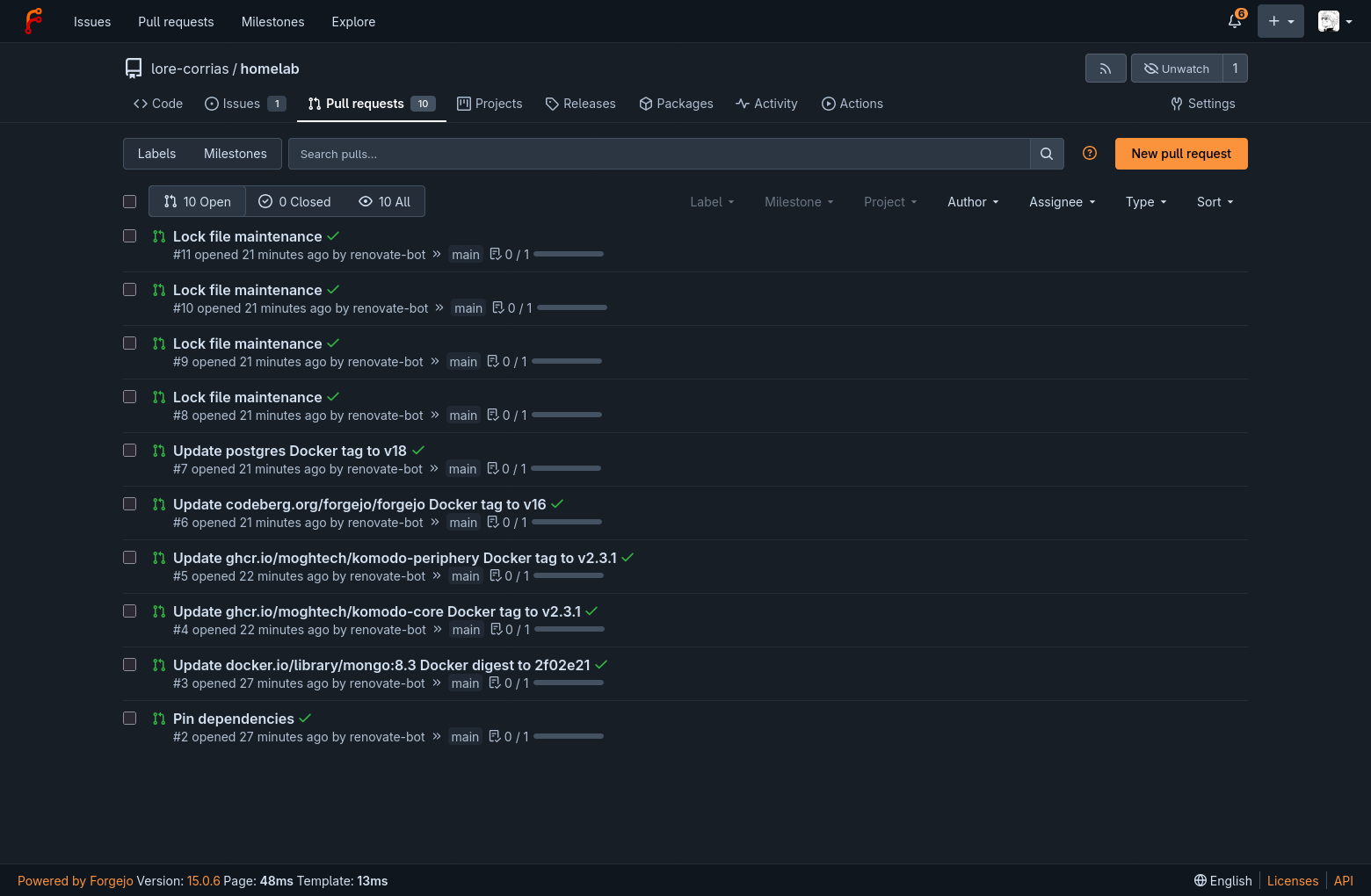
Task: Tick the select-all pull requests checkbox
Action: point(130,202)
